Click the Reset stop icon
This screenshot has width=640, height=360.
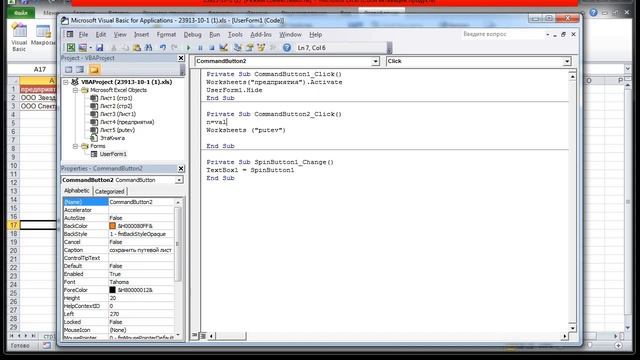(211, 48)
